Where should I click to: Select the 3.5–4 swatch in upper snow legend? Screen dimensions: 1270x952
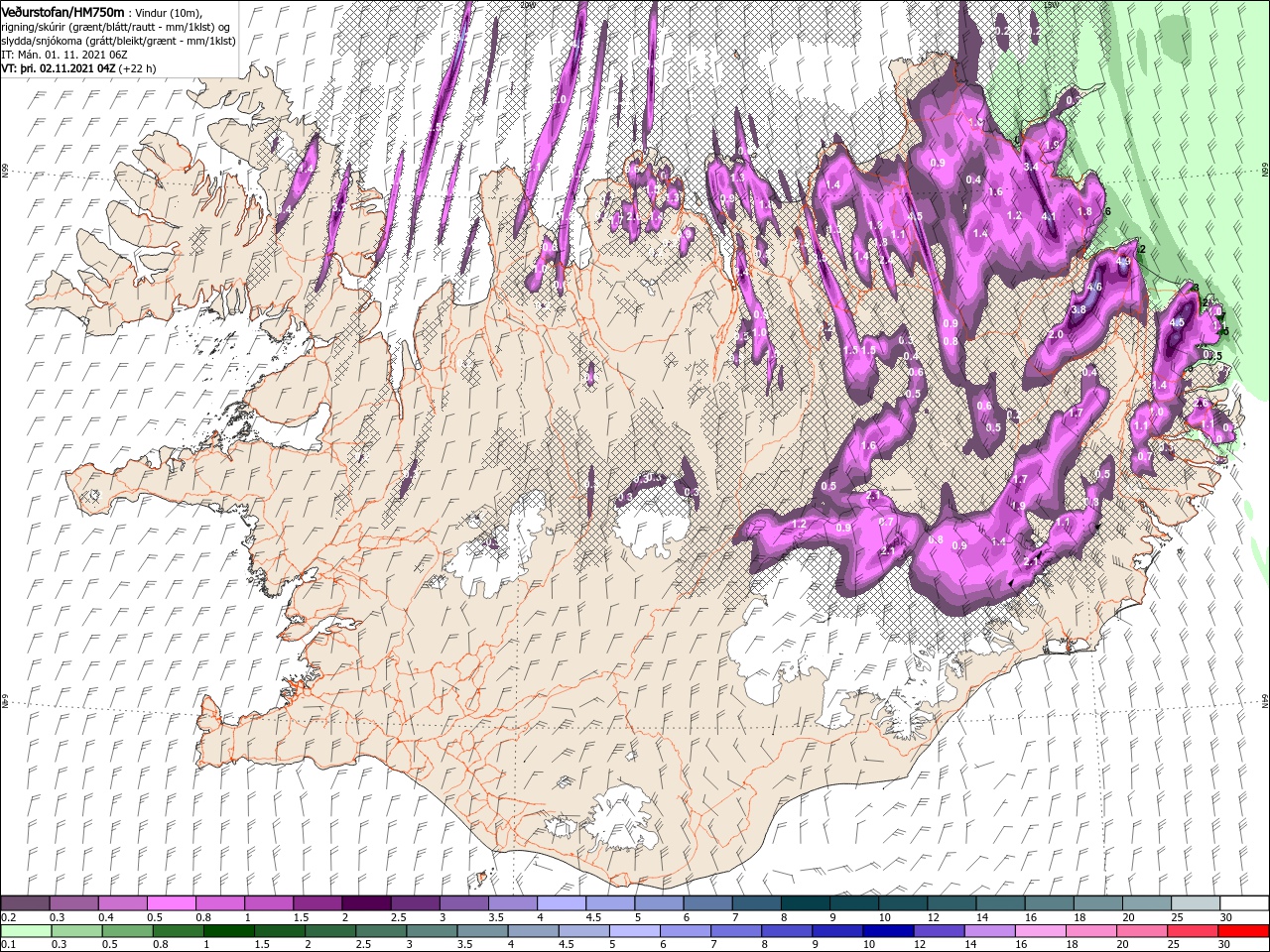coord(512,902)
